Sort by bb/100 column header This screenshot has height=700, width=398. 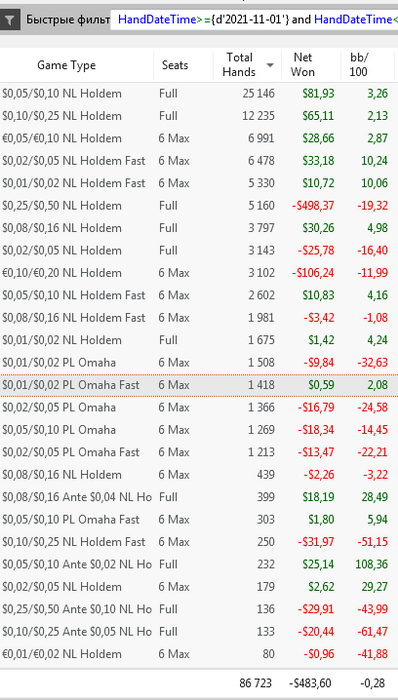(x=358, y=65)
